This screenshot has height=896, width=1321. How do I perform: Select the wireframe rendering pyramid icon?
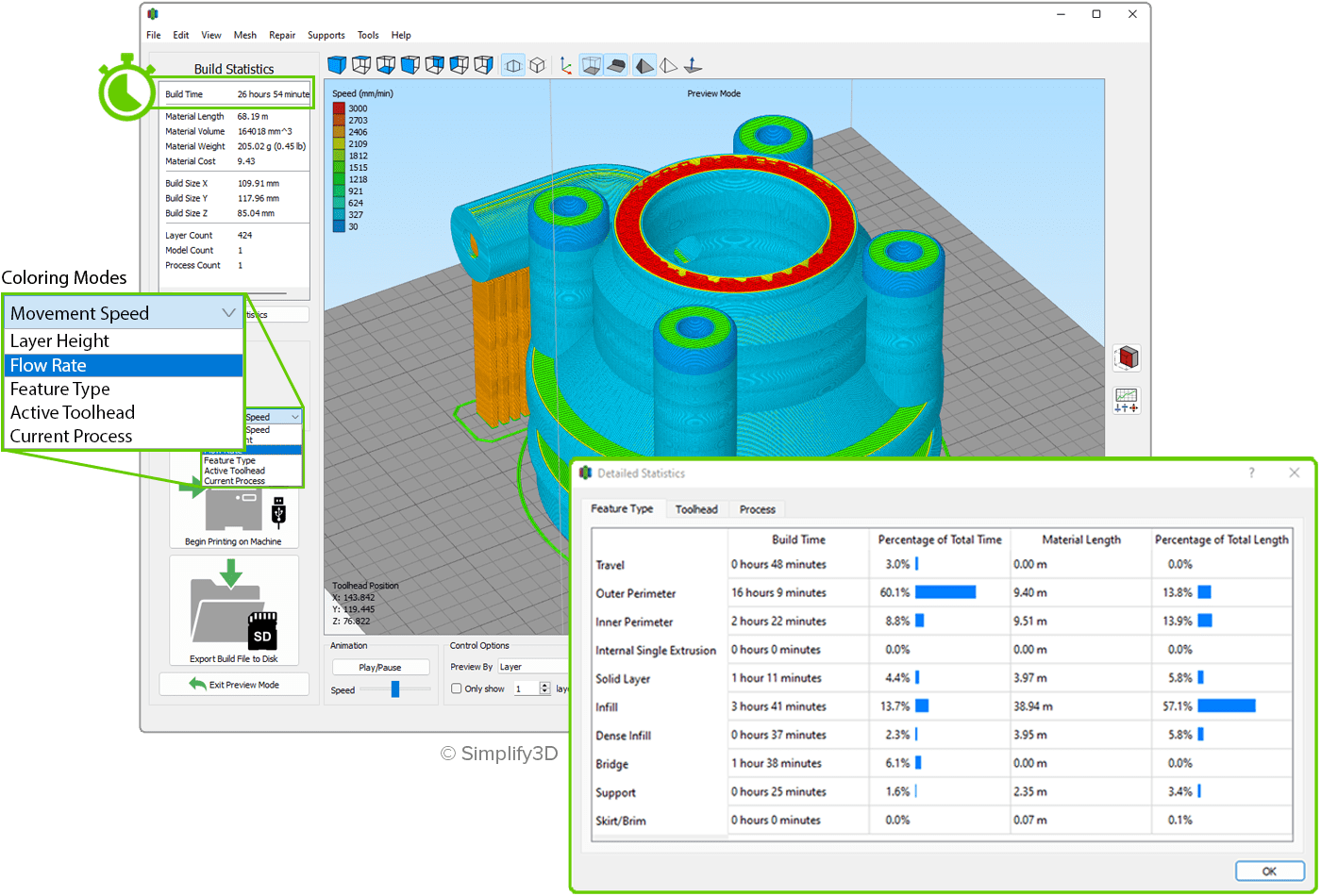[x=668, y=65]
